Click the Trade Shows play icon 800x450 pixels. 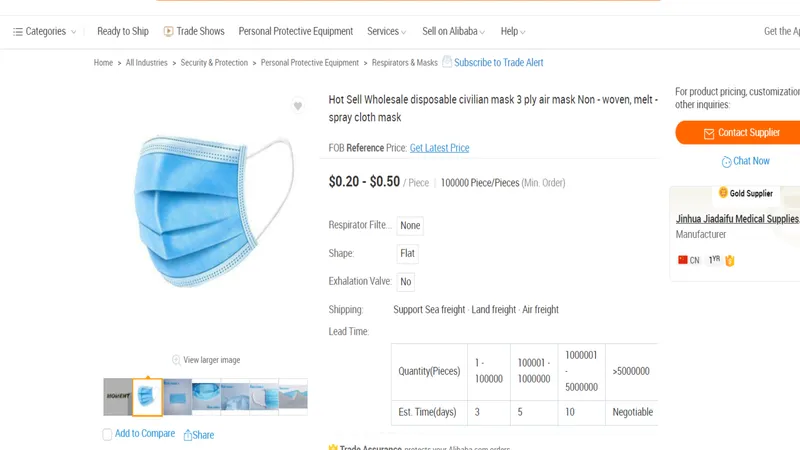pos(169,31)
